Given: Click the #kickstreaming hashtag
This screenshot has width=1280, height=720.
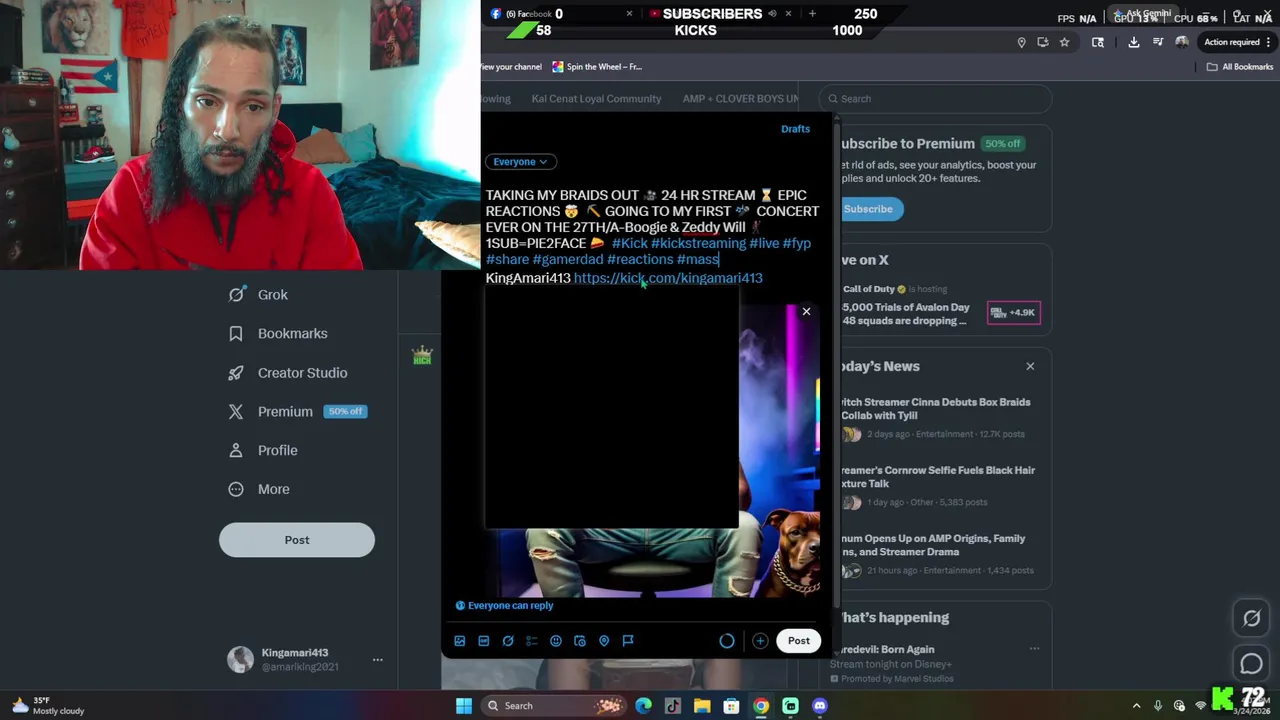Looking at the screenshot, I should (x=698, y=243).
